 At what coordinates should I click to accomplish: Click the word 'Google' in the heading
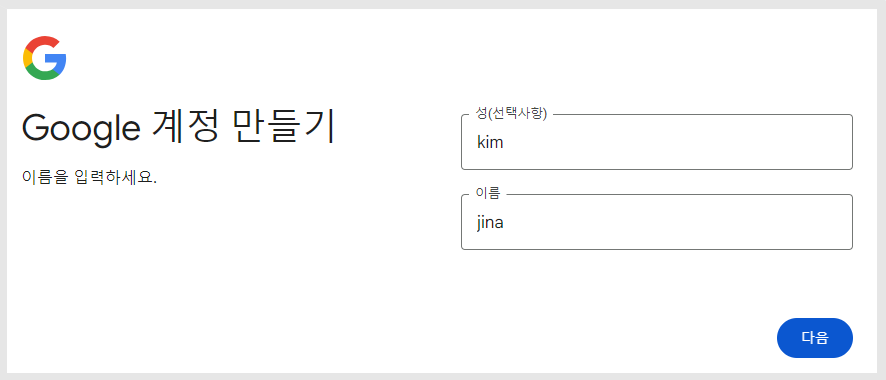click(x=81, y=130)
